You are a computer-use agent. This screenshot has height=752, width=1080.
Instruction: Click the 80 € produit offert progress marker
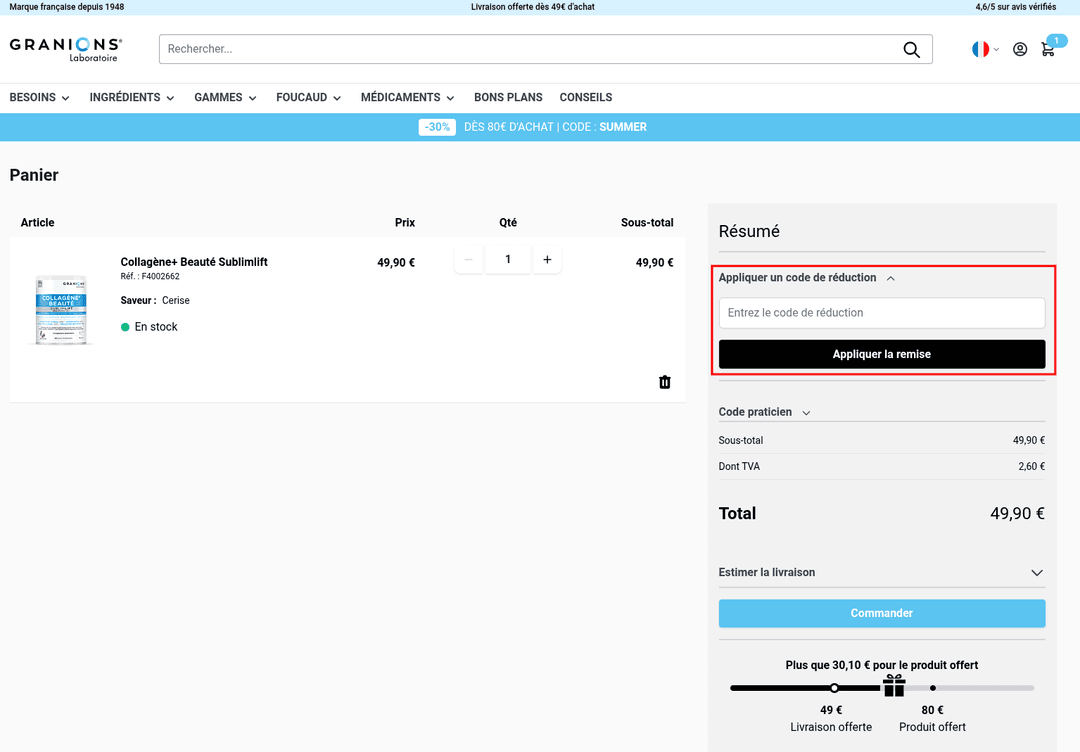(x=933, y=688)
